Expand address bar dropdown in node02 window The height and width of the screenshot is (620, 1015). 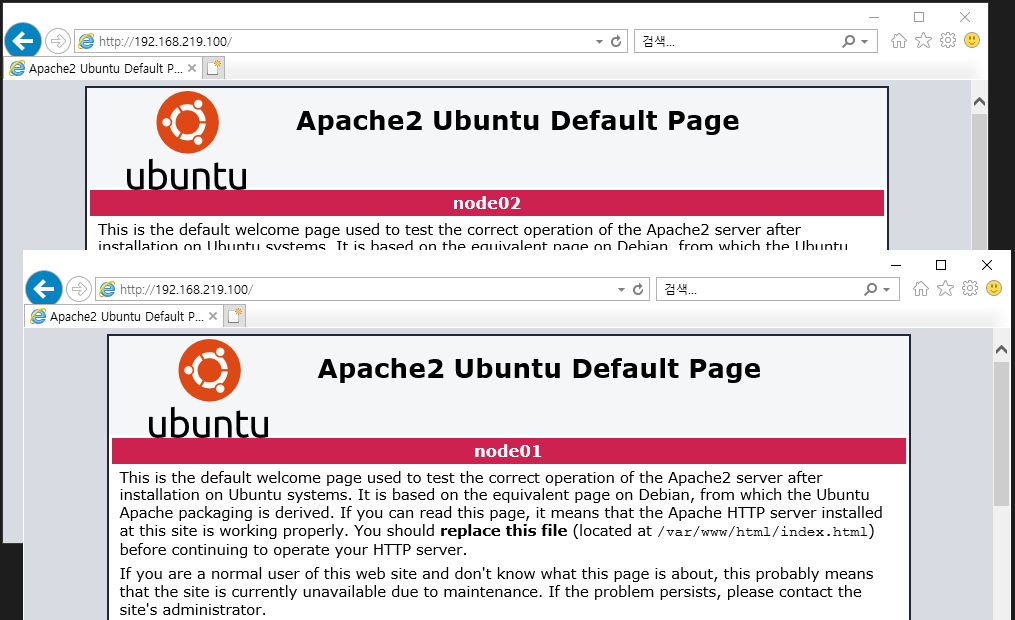click(x=599, y=42)
